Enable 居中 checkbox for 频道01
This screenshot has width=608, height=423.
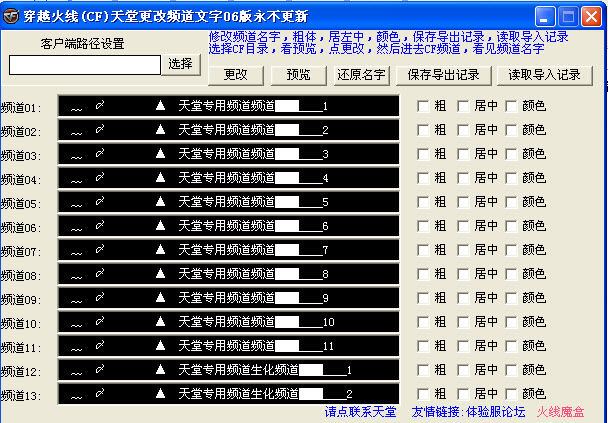(x=463, y=106)
